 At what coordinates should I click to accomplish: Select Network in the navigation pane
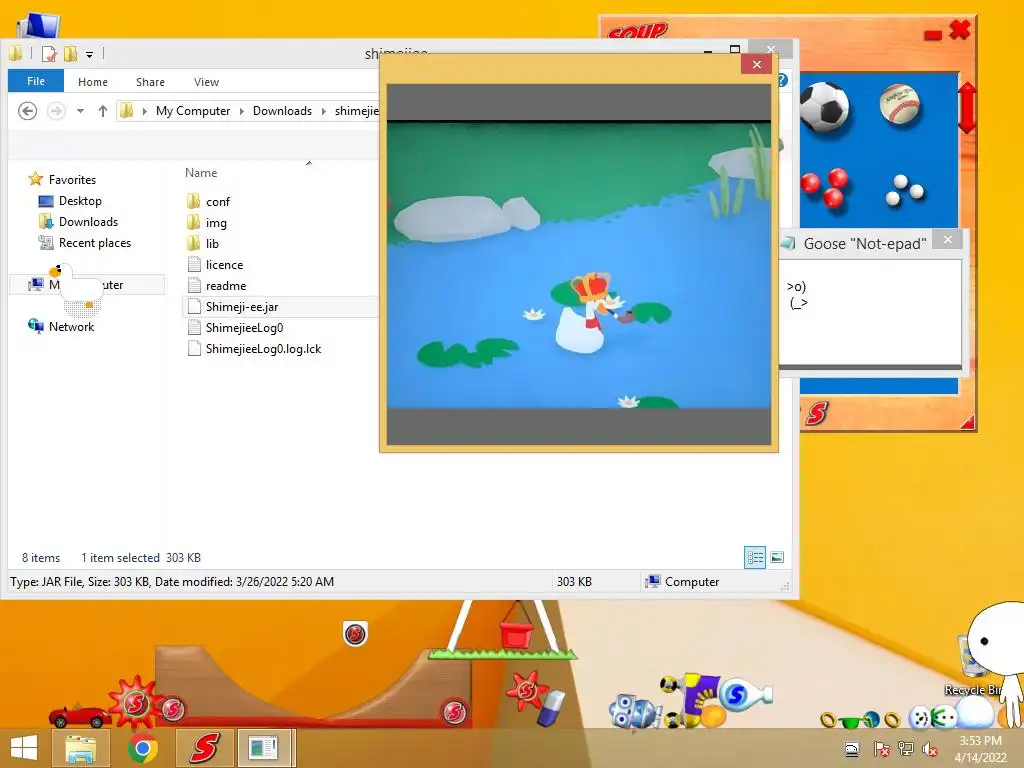pyautogui.click(x=71, y=327)
